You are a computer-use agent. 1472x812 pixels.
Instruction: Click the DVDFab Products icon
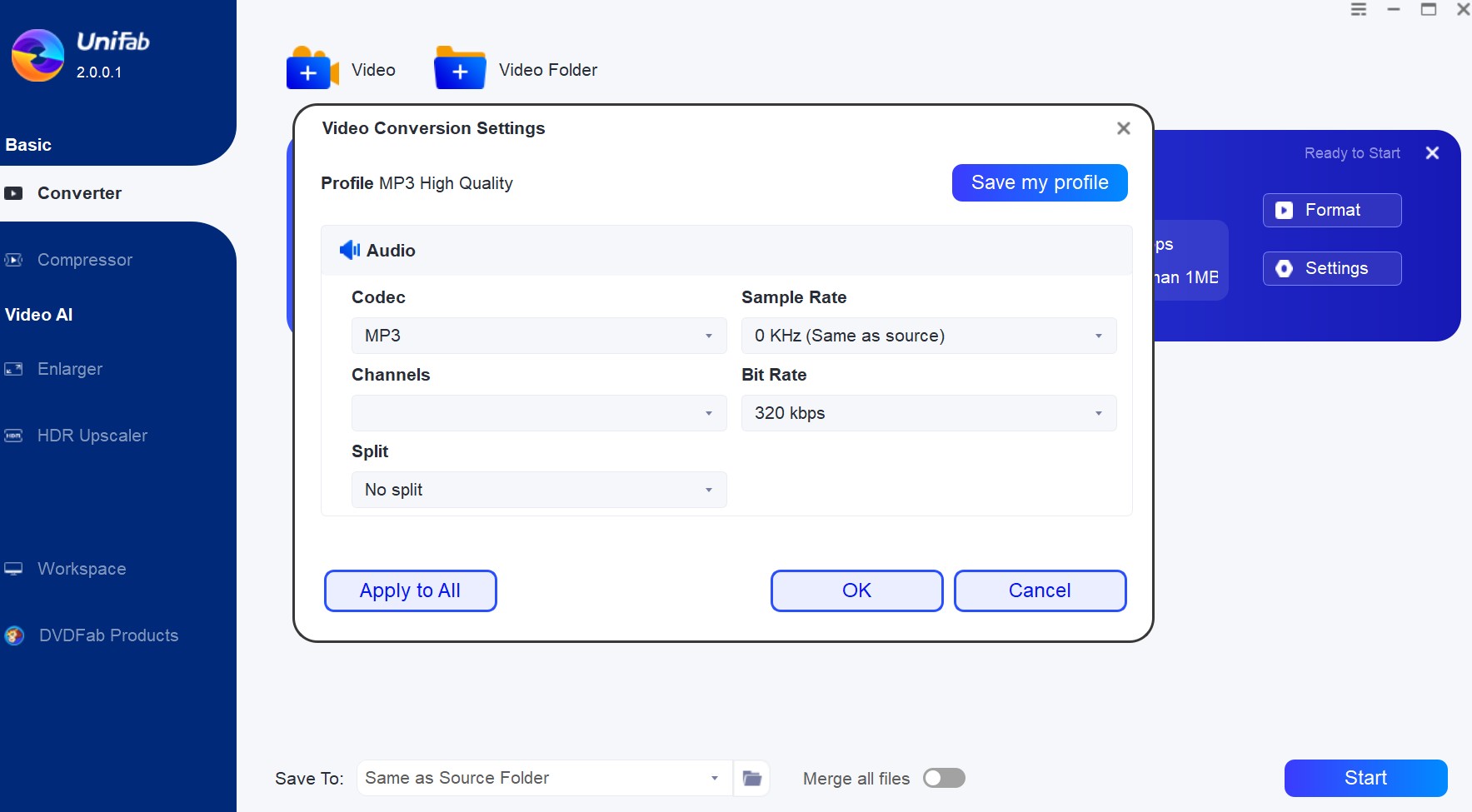pos(14,635)
